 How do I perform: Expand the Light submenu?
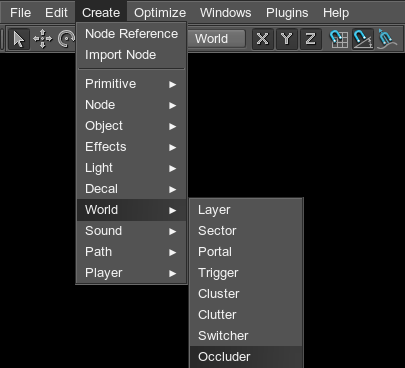tap(131, 168)
